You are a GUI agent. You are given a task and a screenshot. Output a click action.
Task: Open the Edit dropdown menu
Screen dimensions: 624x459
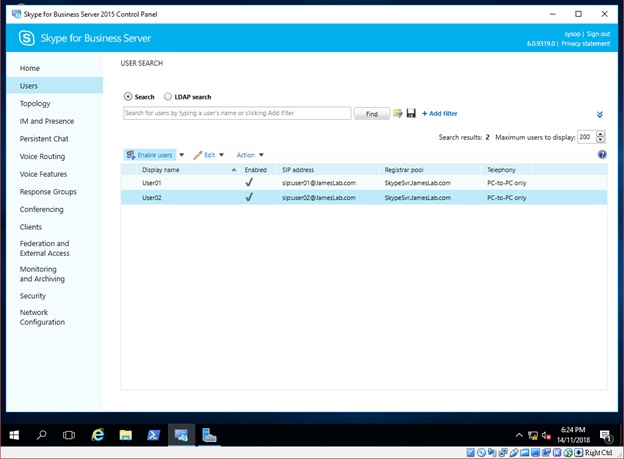click(x=209, y=155)
